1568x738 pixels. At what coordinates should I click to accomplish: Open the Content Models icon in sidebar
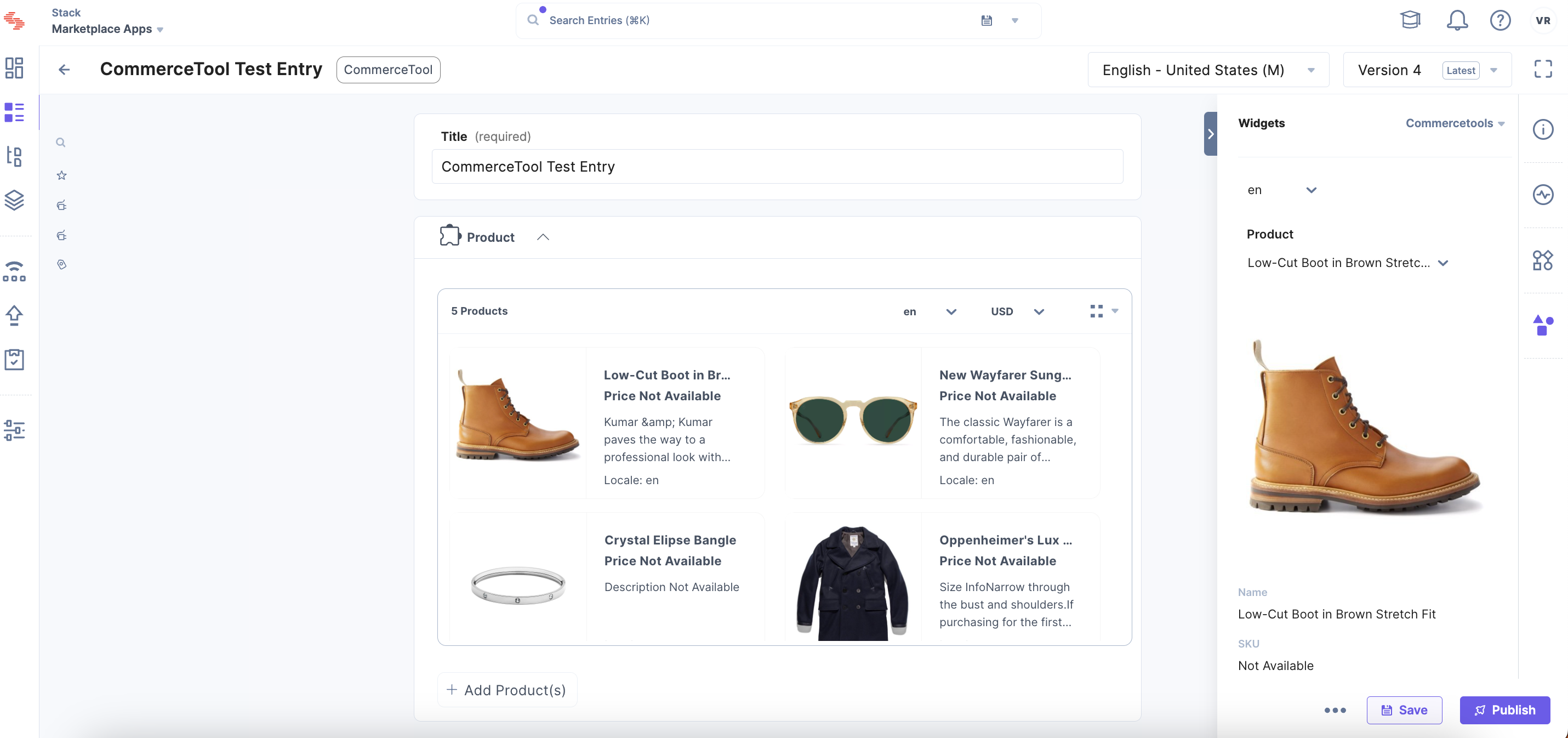[x=14, y=156]
